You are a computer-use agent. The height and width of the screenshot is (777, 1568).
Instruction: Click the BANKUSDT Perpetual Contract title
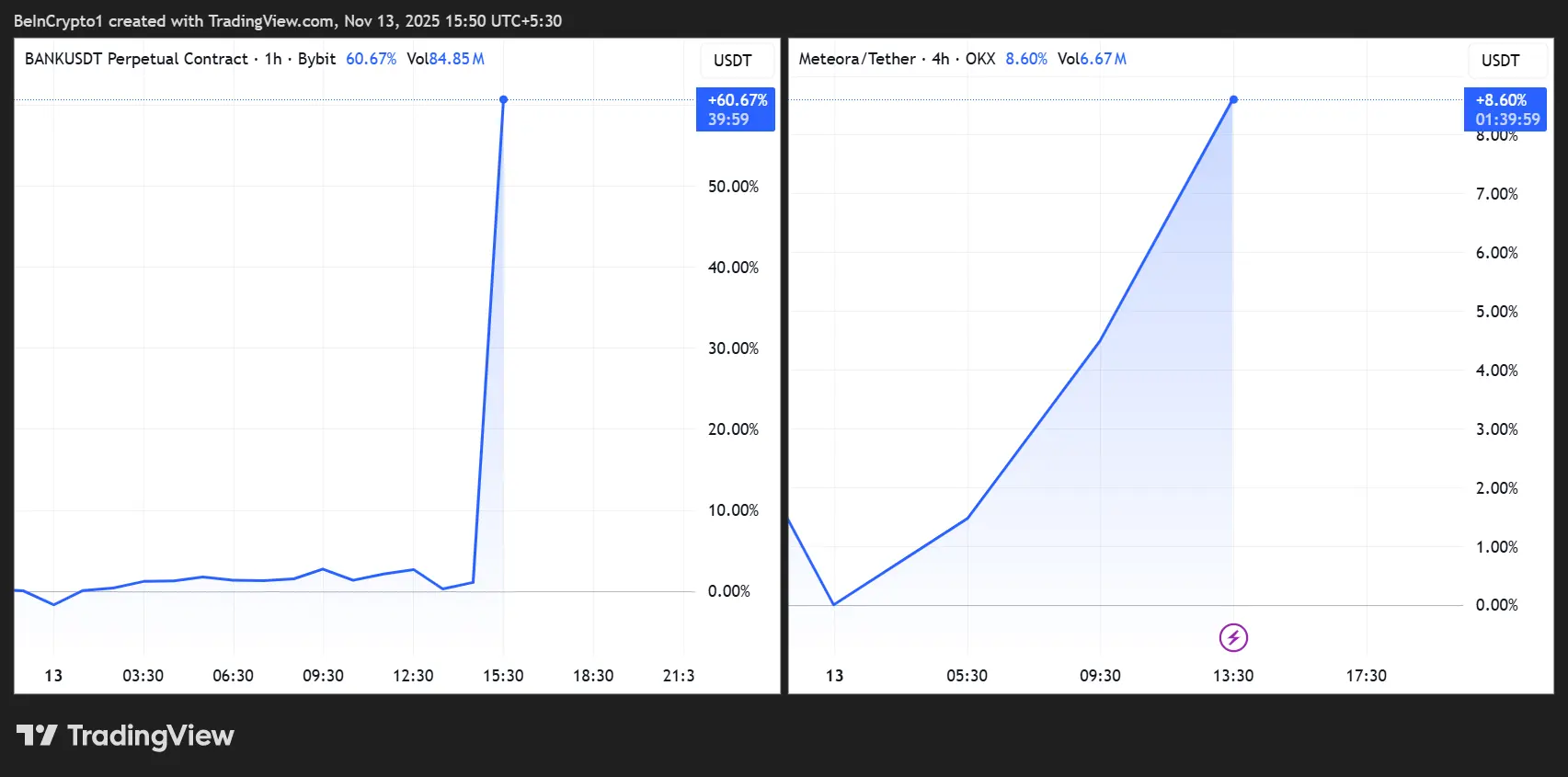coord(136,59)
